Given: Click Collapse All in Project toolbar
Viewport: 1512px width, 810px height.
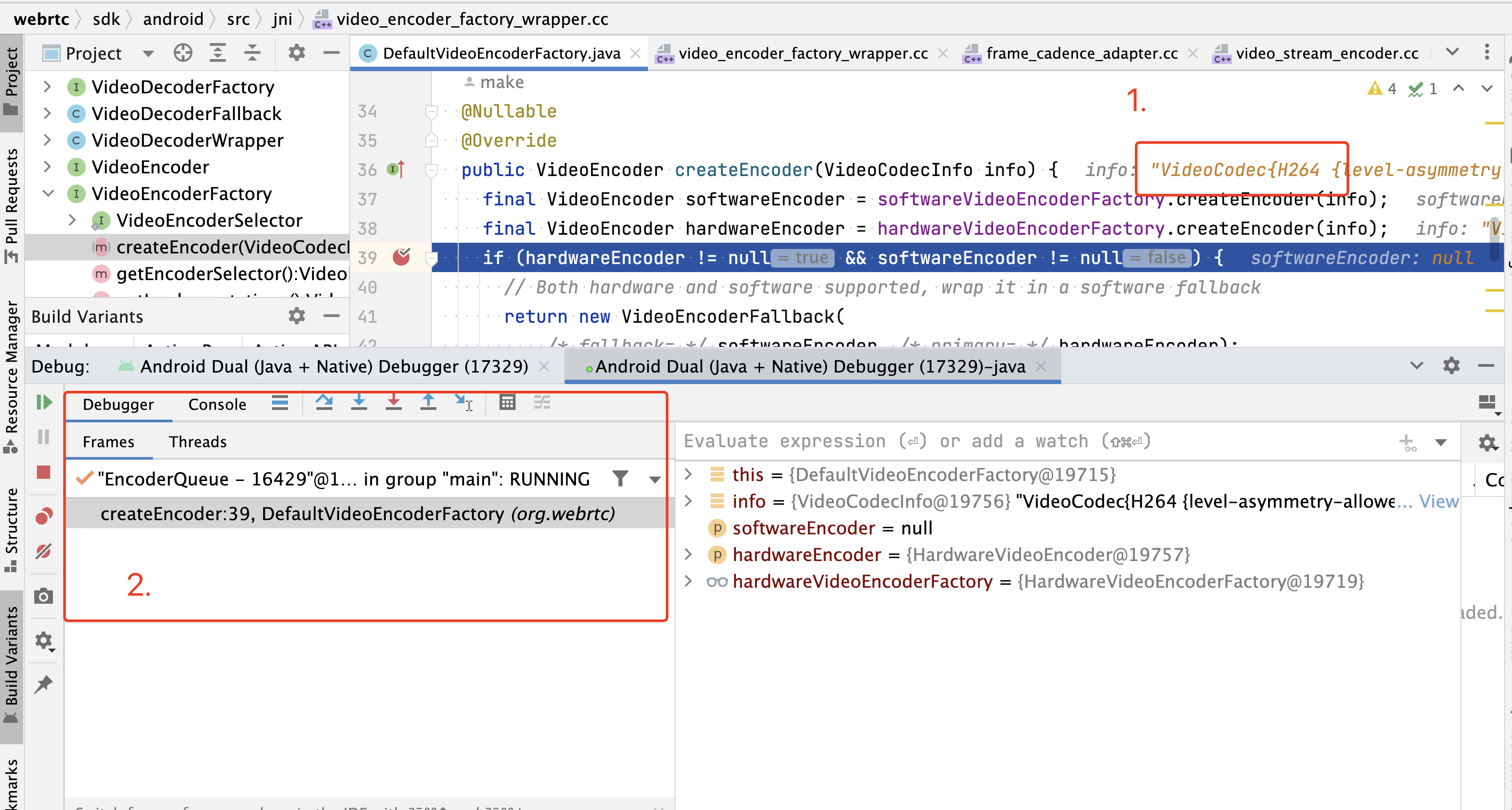Looking at the screenshot, I should [252, 53].
